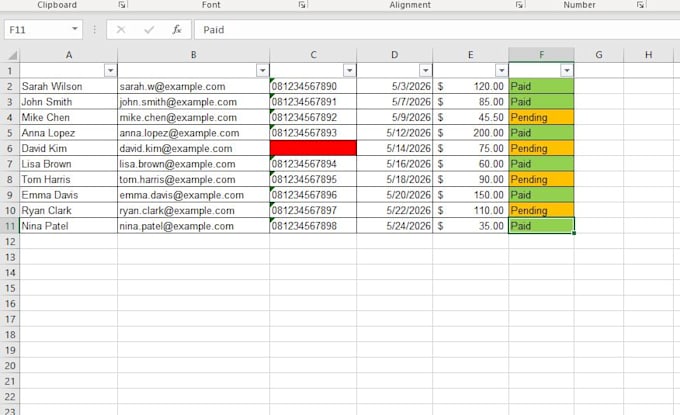Open the filter dropdown in column B header
This screenshot has width=680, height=415.
tap(262, 70)
